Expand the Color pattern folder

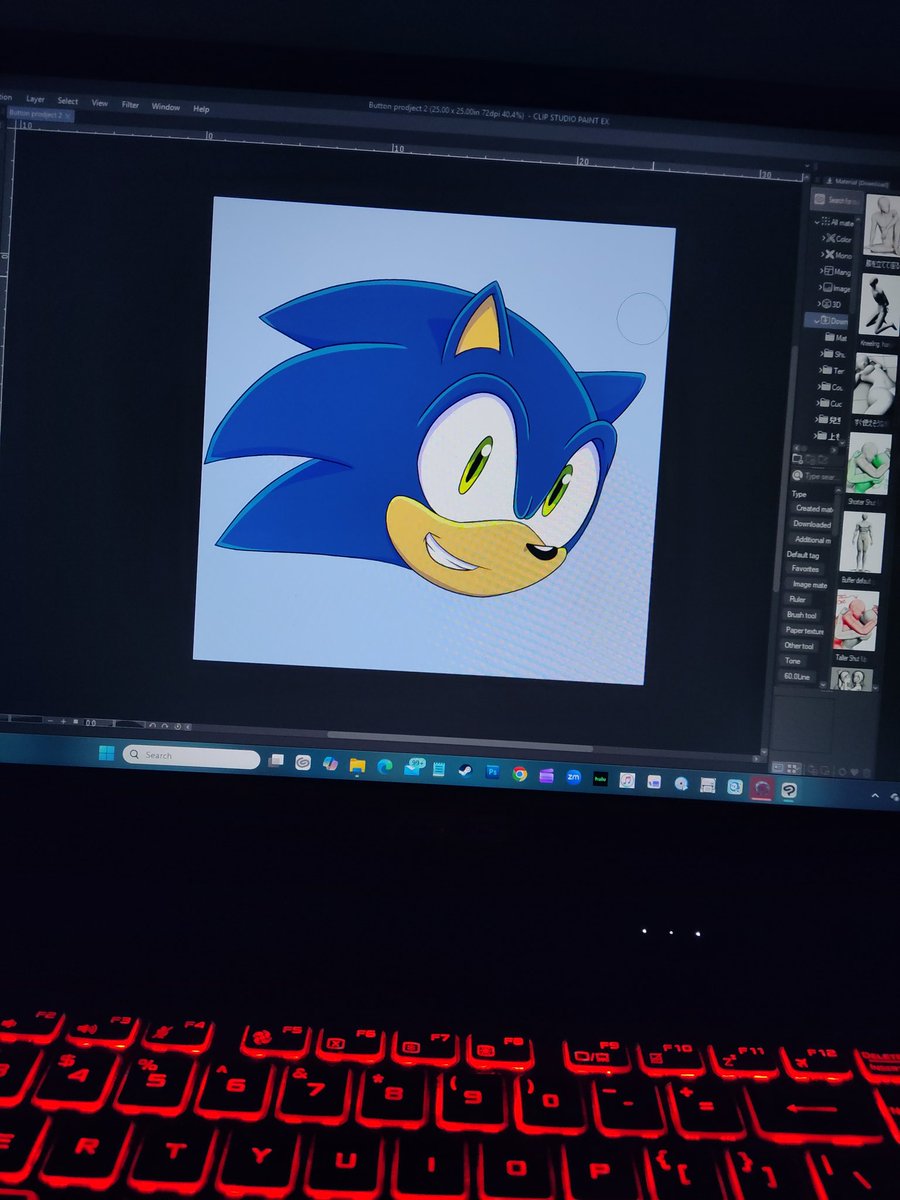[824, 238]
